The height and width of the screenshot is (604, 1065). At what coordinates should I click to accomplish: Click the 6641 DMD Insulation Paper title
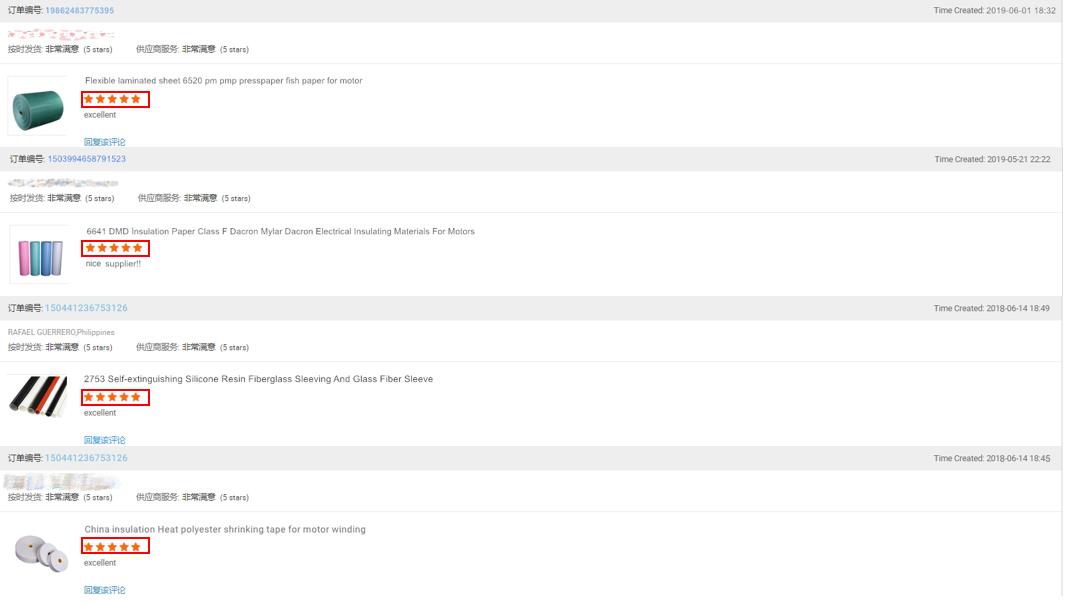tap(280, 232)
